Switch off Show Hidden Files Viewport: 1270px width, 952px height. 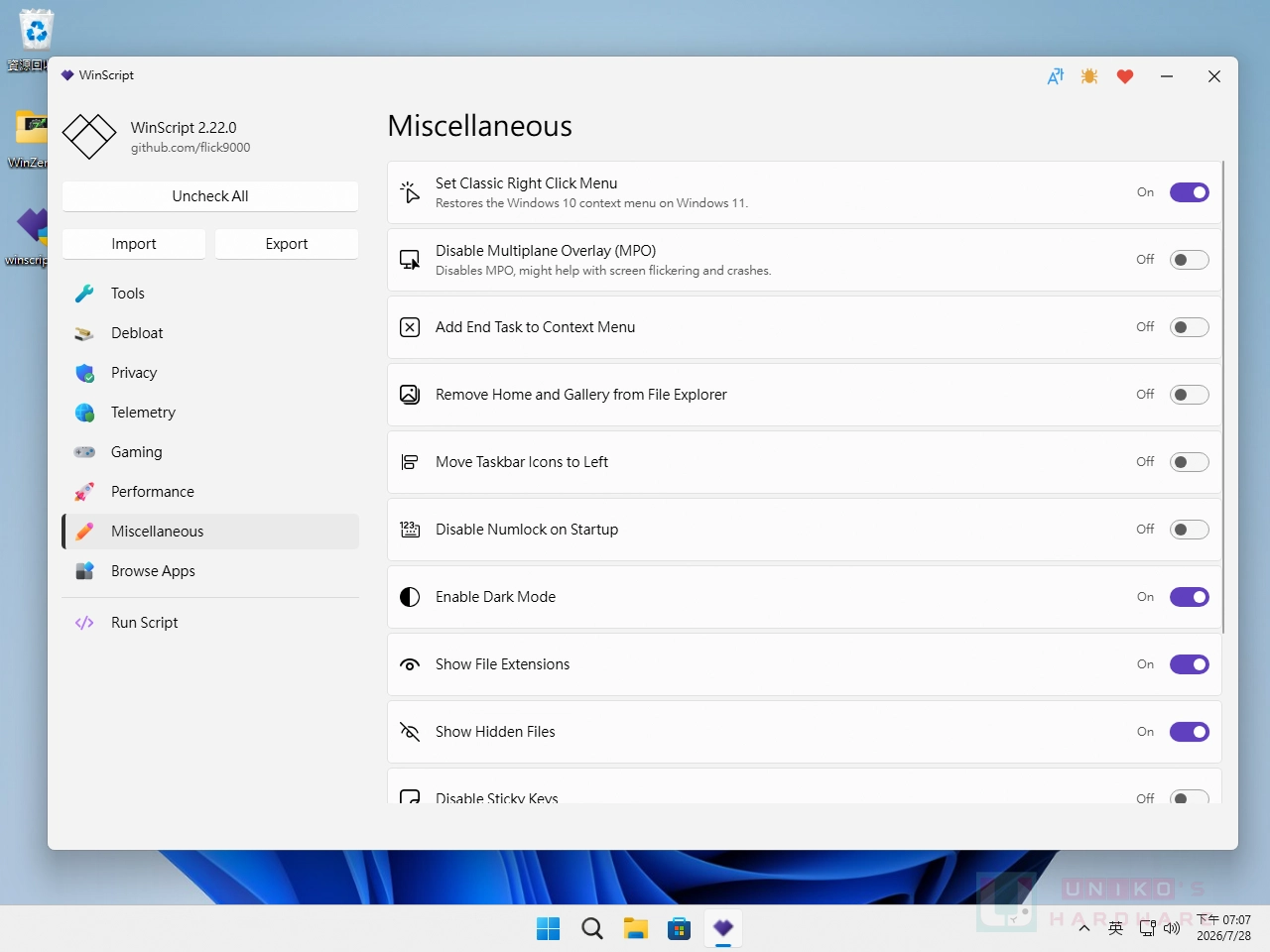point(1190,732)
